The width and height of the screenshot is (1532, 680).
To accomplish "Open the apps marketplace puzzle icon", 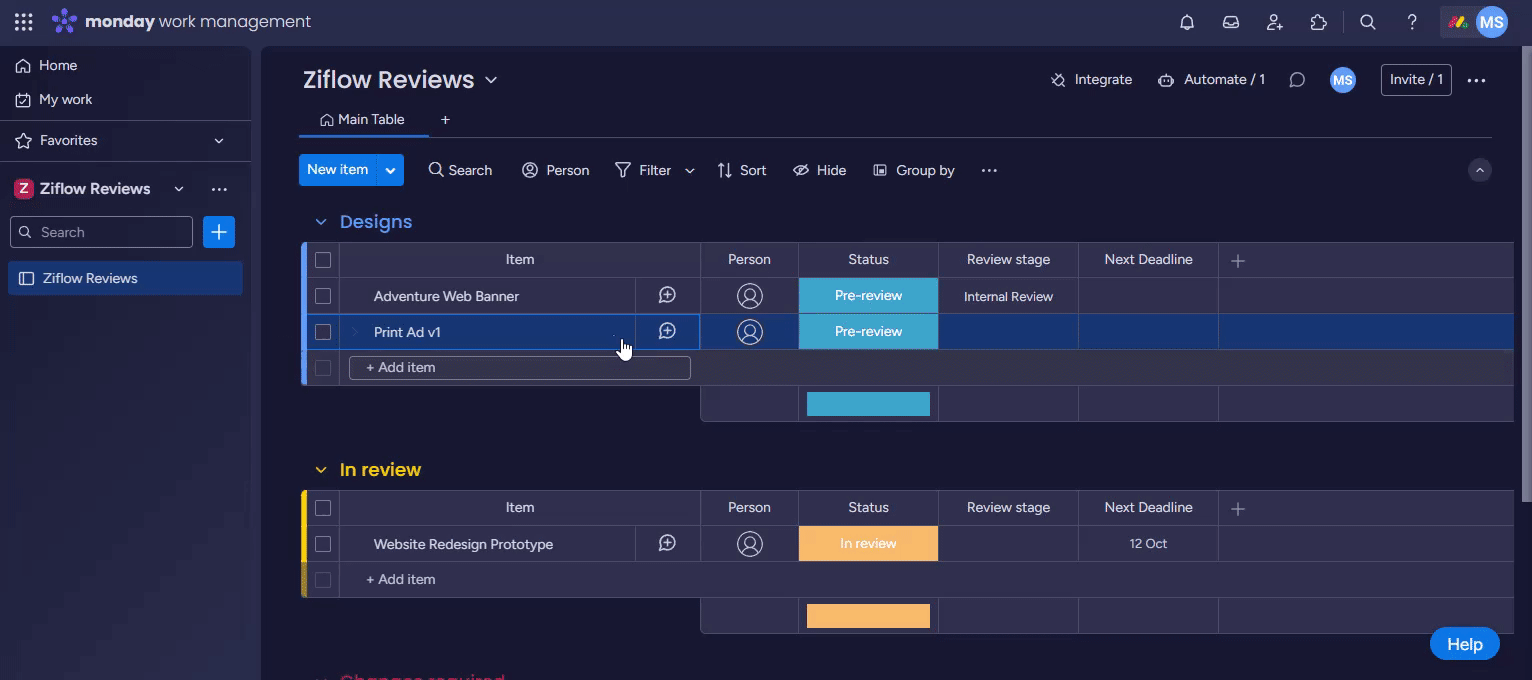I will point(1318,22).
